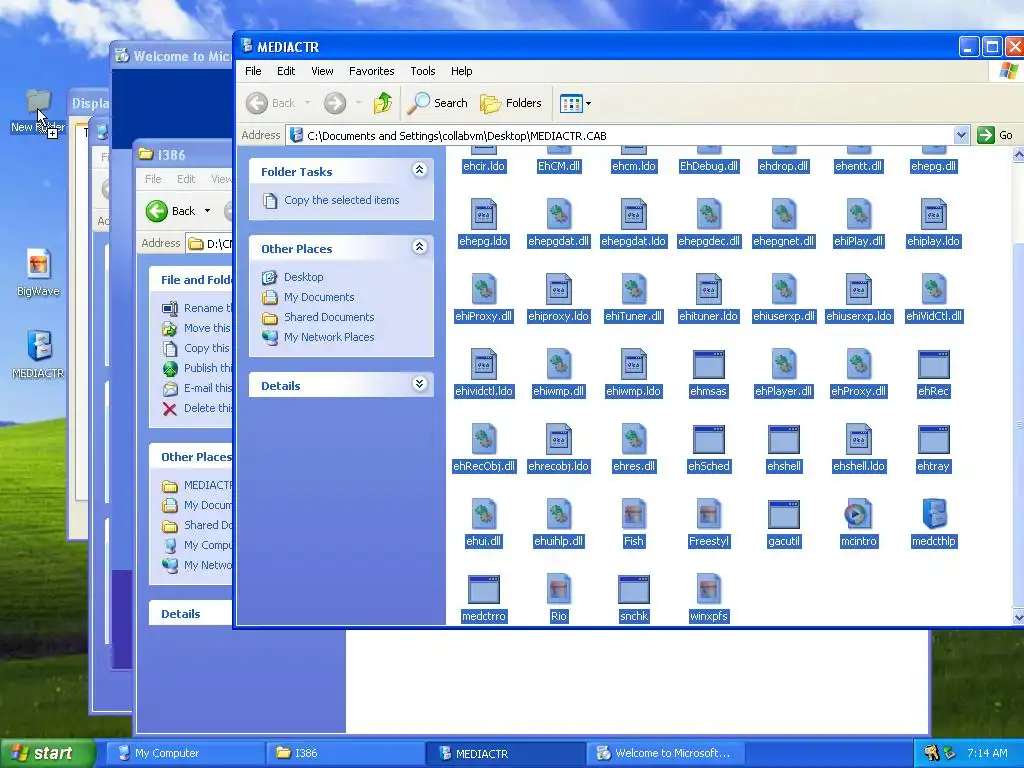Open Shared Documents link in MEDIACTR

coord(329,317)
